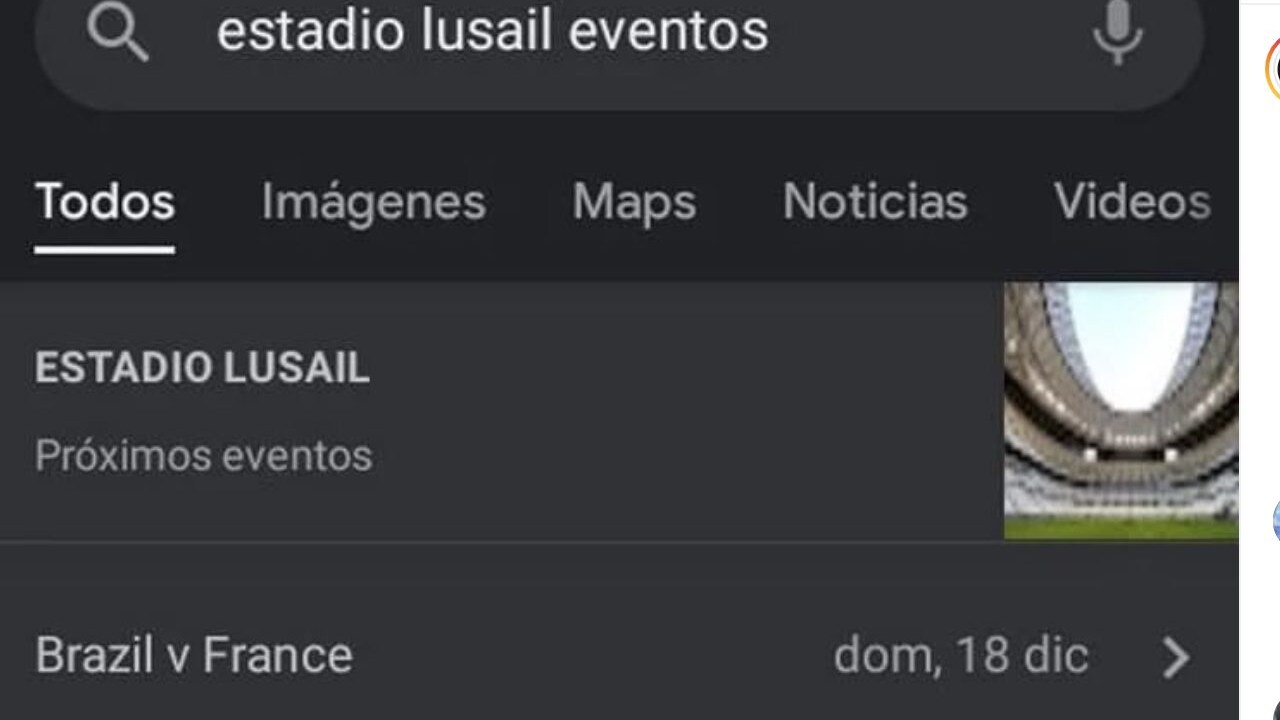Switch to the Imágenes tab
This screenshot has width=1280, height=720.
(x=373, y=203)
